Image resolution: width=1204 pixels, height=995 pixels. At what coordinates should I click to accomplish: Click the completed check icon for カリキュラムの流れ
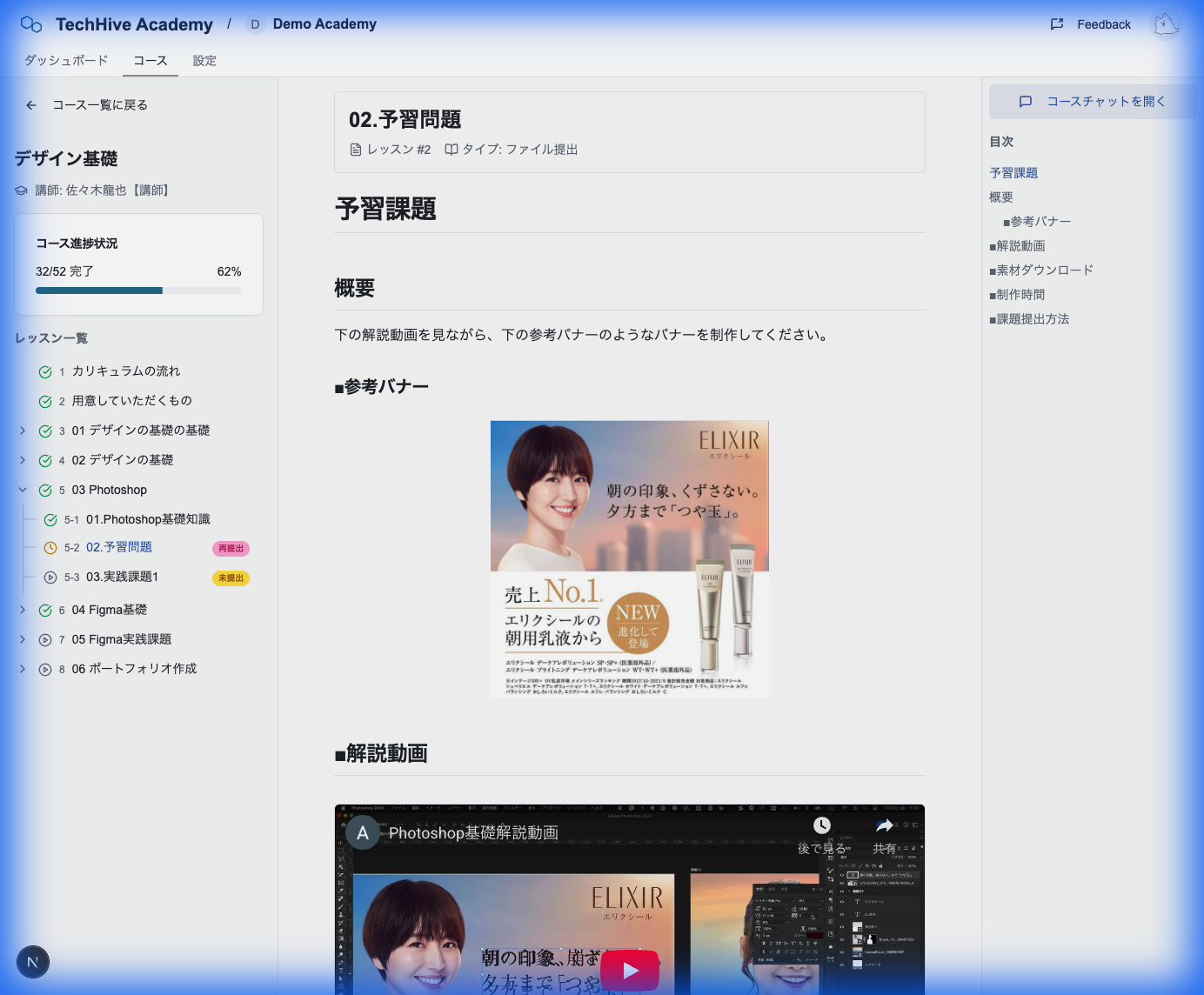(x=45, y=372)
